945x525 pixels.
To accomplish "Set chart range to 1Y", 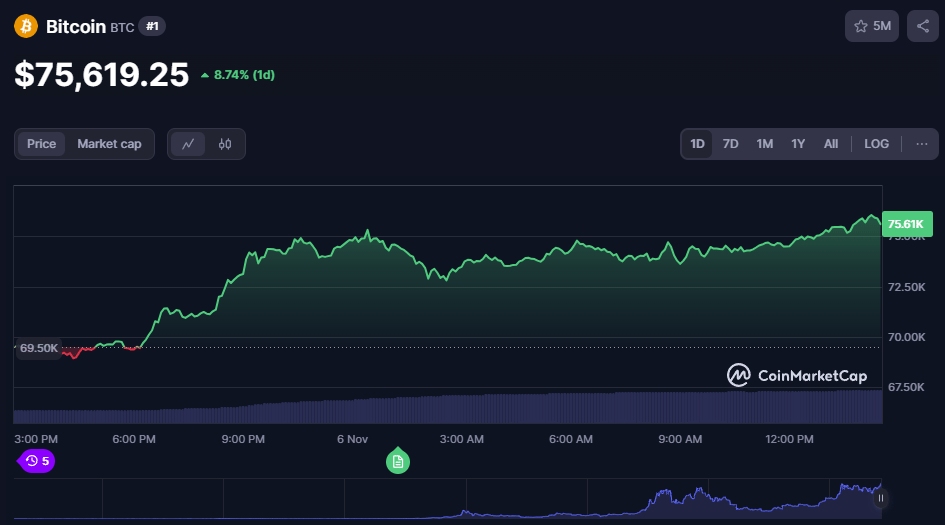I will coord(798,144).
